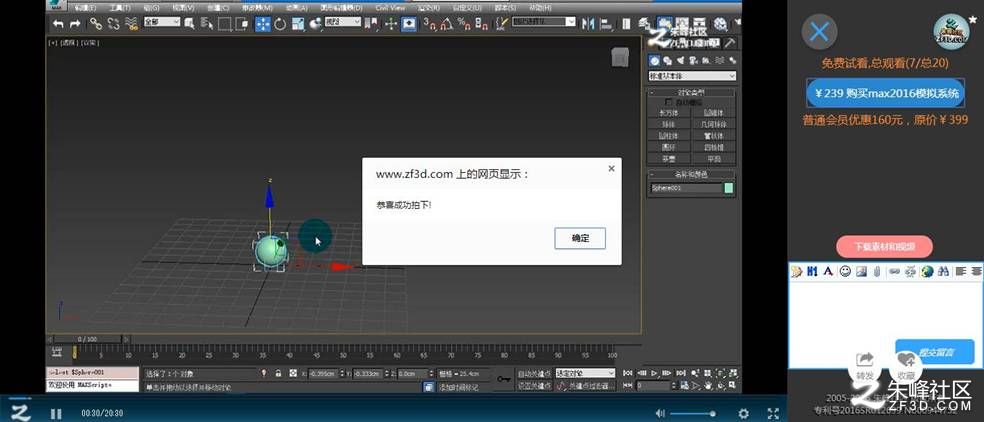Select the Shapes category icon in Create panel

[x=668, y=60]
